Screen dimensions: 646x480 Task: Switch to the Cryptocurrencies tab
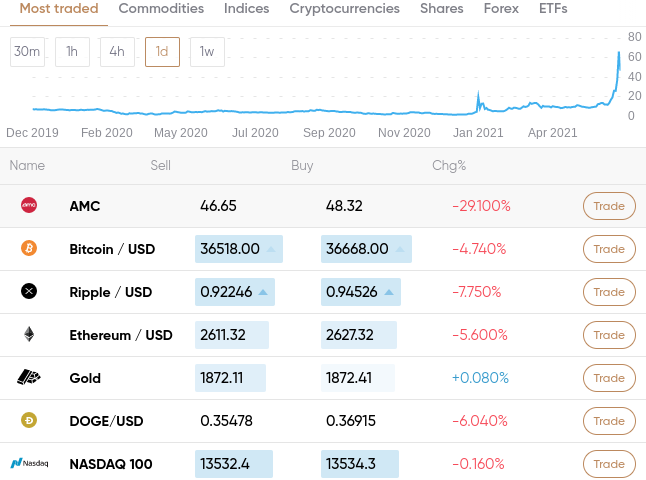click(344, 9)
